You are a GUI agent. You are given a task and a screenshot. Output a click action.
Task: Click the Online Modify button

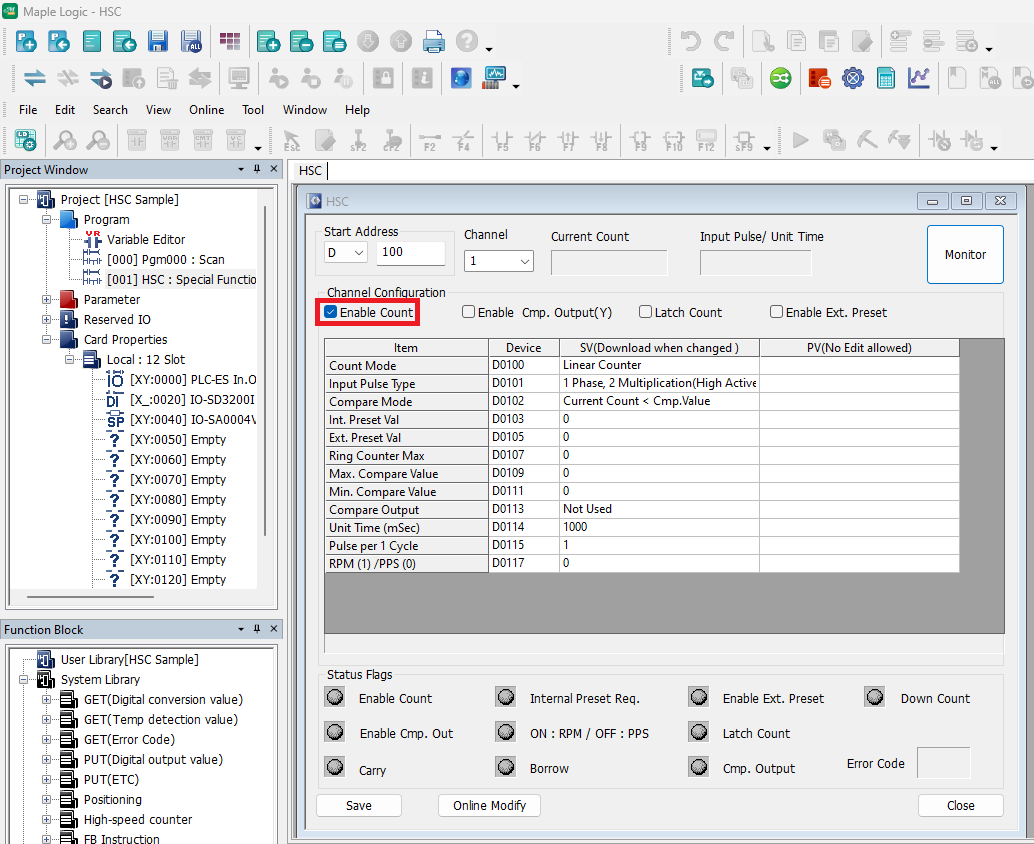coord(489,805)
